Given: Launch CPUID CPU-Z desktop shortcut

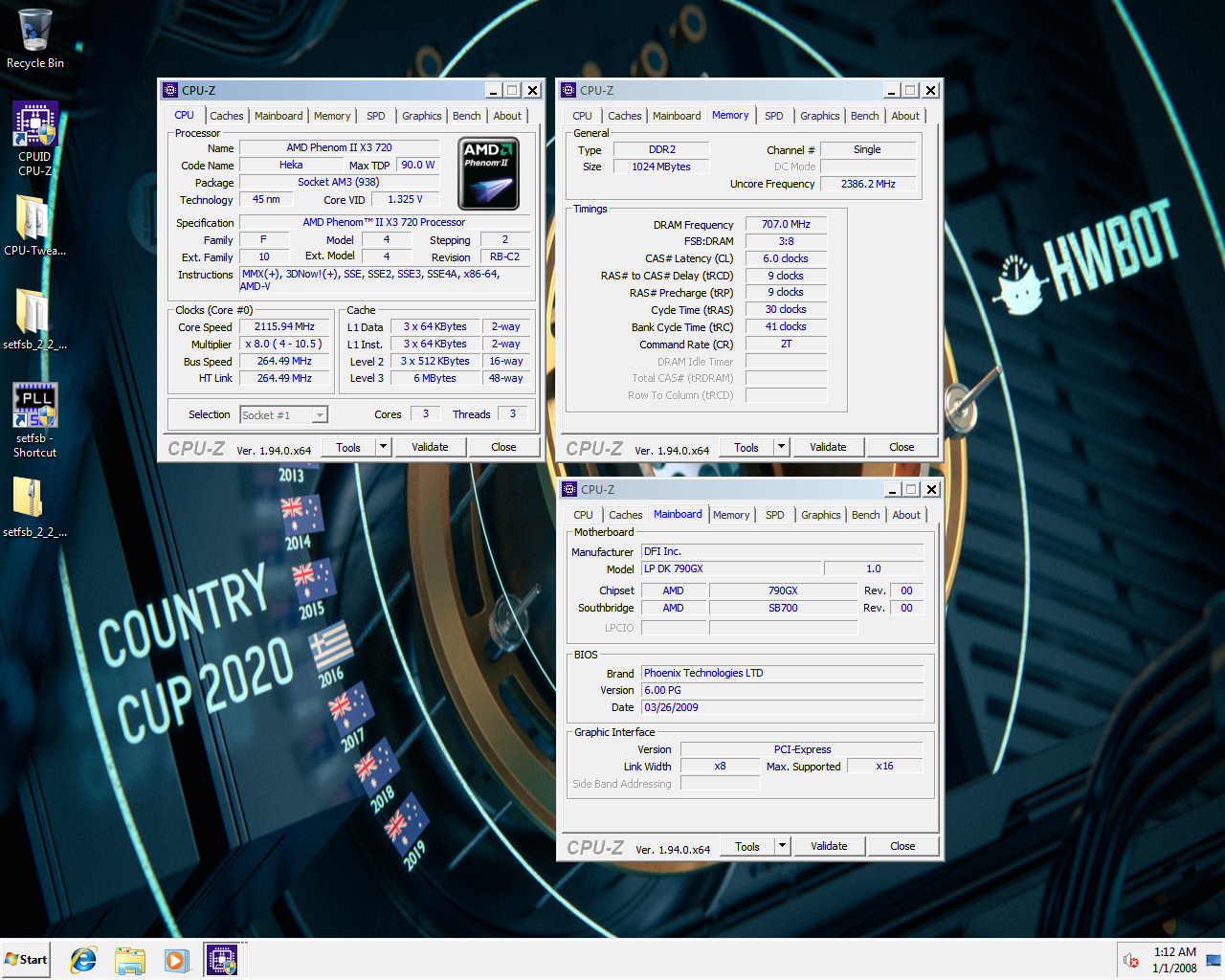Looking at the screenshot, I should coord(35,139).
